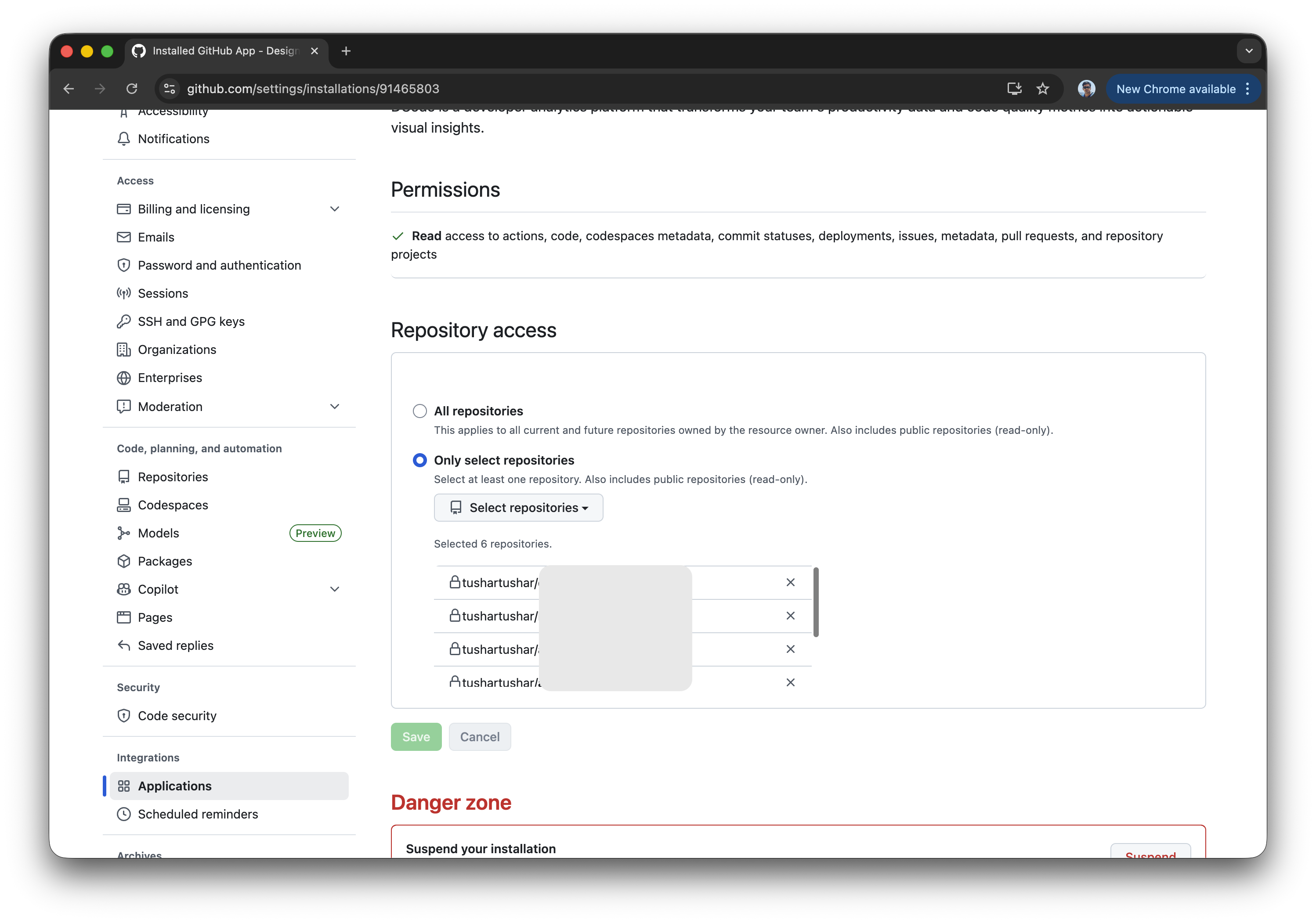
Task: Expand the Moderation submenu
Action: [334, 407]
